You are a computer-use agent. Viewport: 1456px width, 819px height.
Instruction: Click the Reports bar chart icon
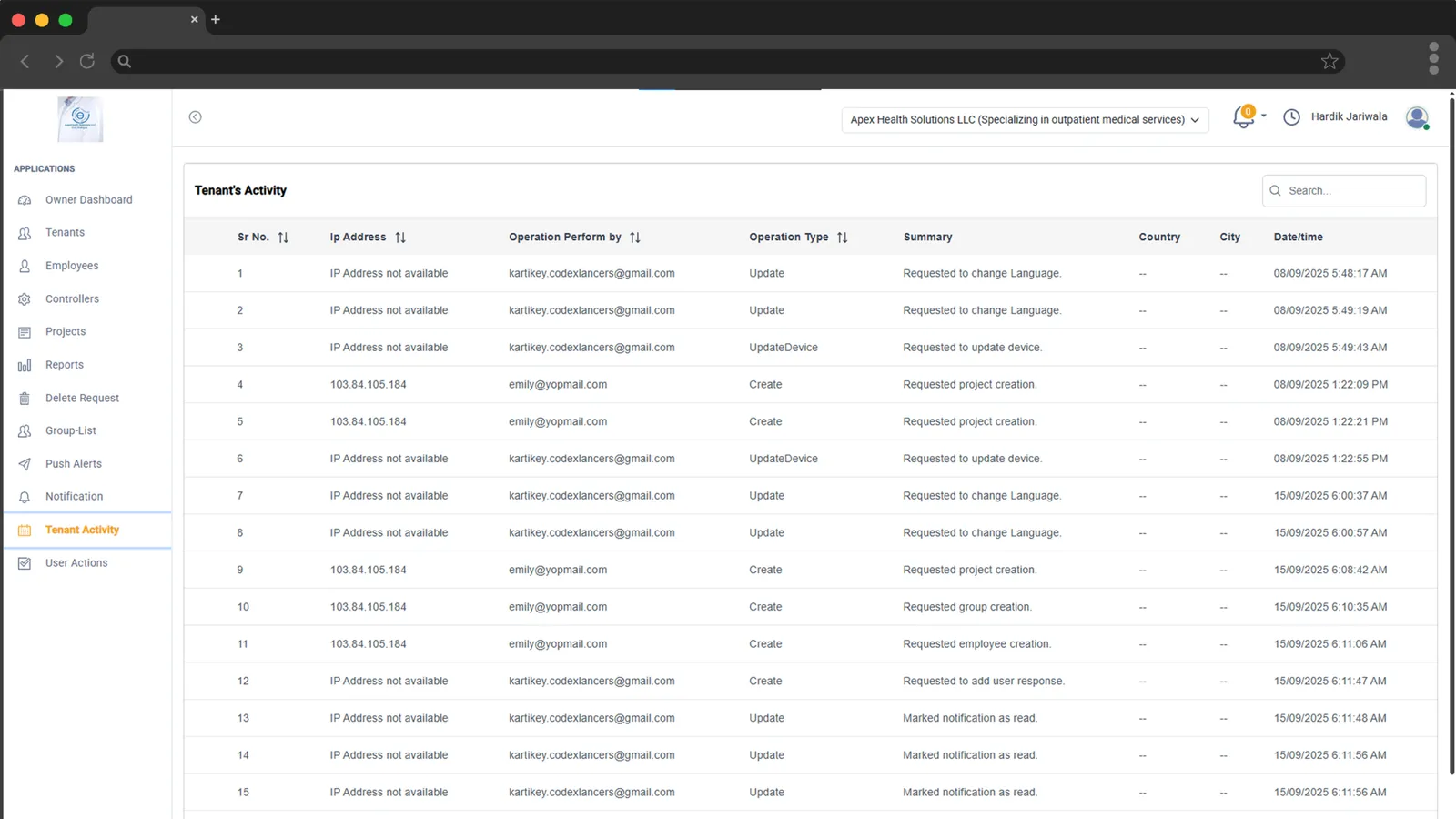(25, 365)
